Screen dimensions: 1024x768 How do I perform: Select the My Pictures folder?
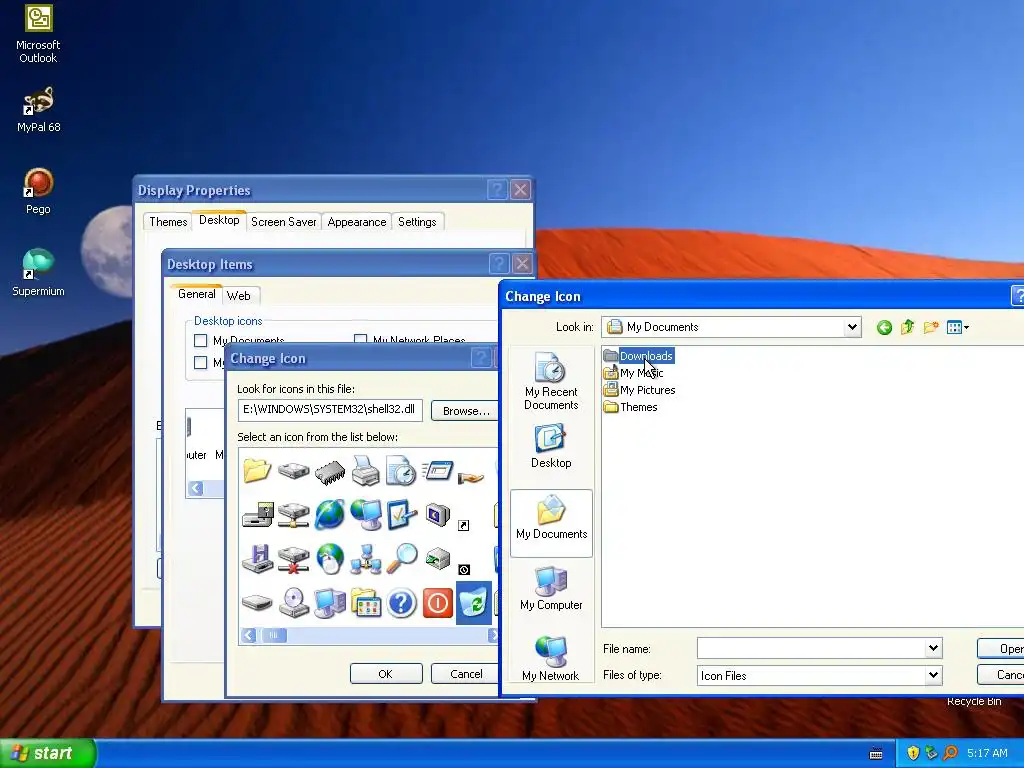coord(639,390)
